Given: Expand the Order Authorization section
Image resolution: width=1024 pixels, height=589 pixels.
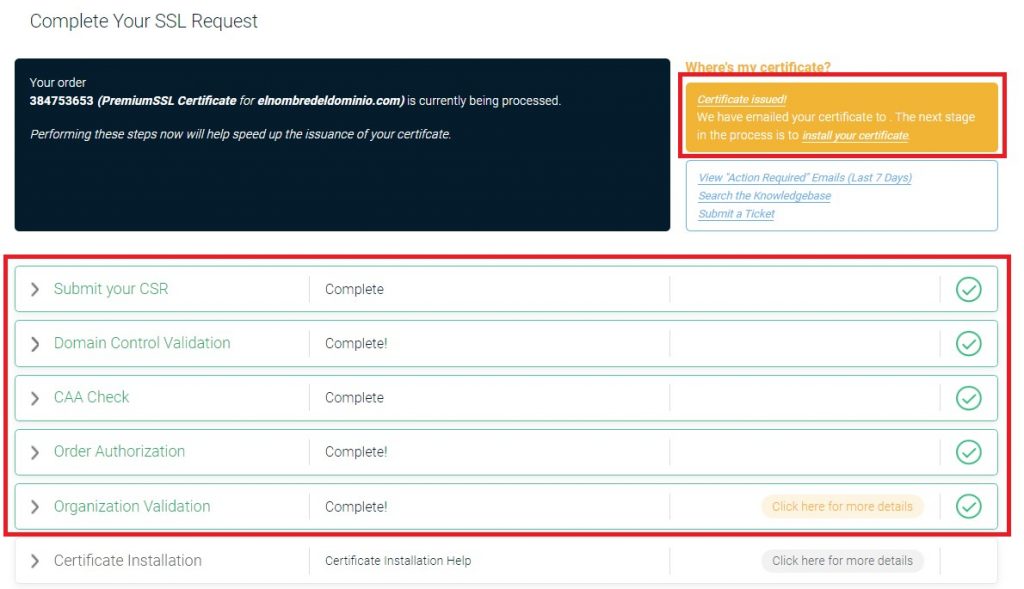Looking at the screenshot, I should click(35, 452).
